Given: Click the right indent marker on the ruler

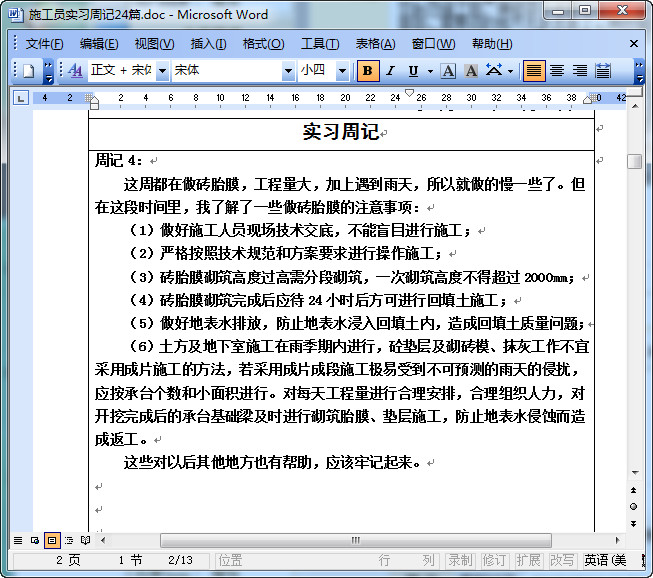Looking at the screenshot, I should 588,99.
